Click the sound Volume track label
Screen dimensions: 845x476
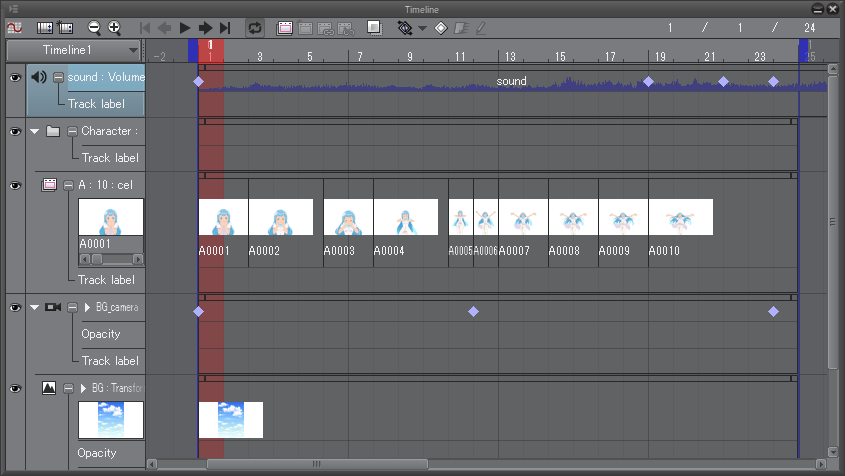pos(106,77)
